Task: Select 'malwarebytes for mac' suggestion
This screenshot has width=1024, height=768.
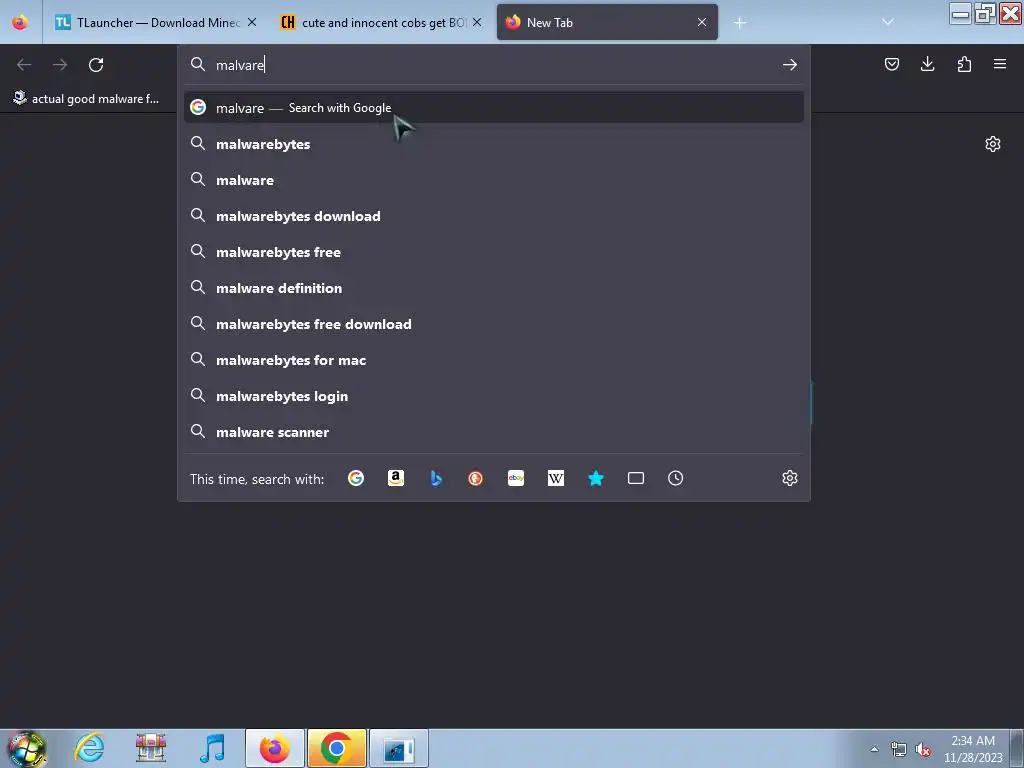Action: [494, 360]
